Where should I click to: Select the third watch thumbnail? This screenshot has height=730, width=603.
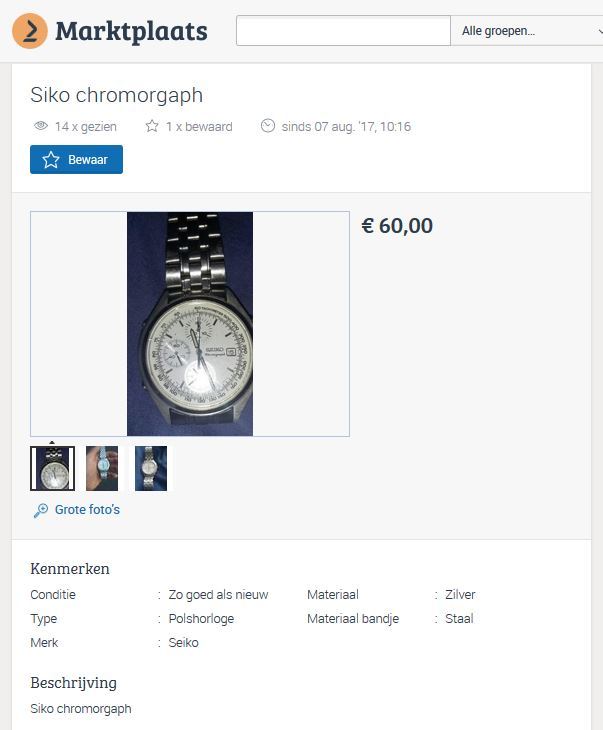point(151,468)
